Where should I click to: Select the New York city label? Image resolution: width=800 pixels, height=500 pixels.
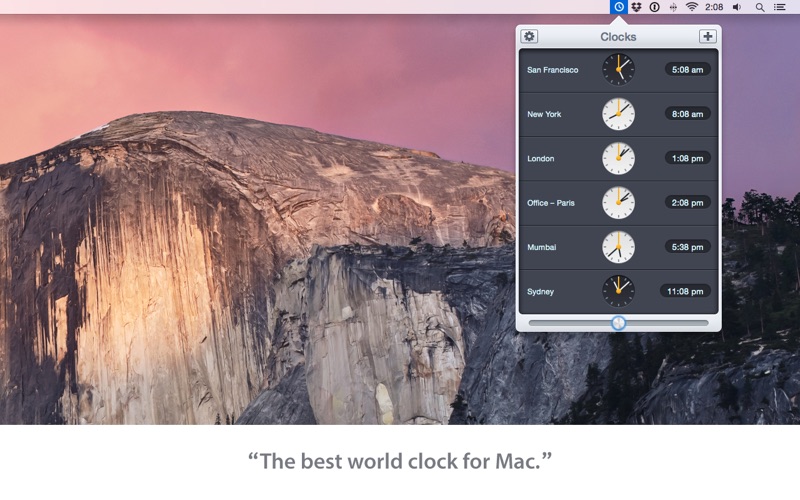click(x=544, y=114)
